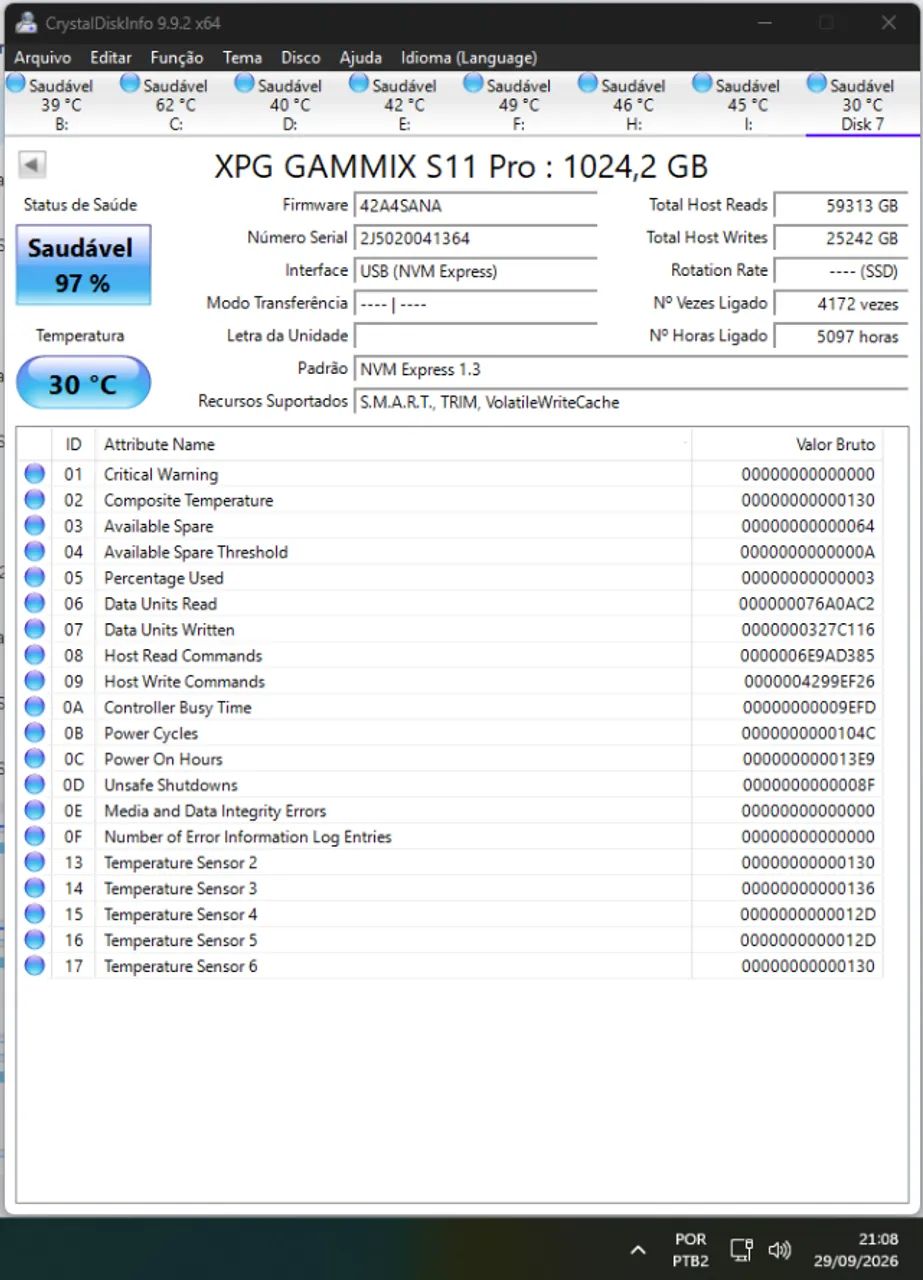Open the Função menu
The height and width of the screenshot is (1280, 923).
point(177,57)
